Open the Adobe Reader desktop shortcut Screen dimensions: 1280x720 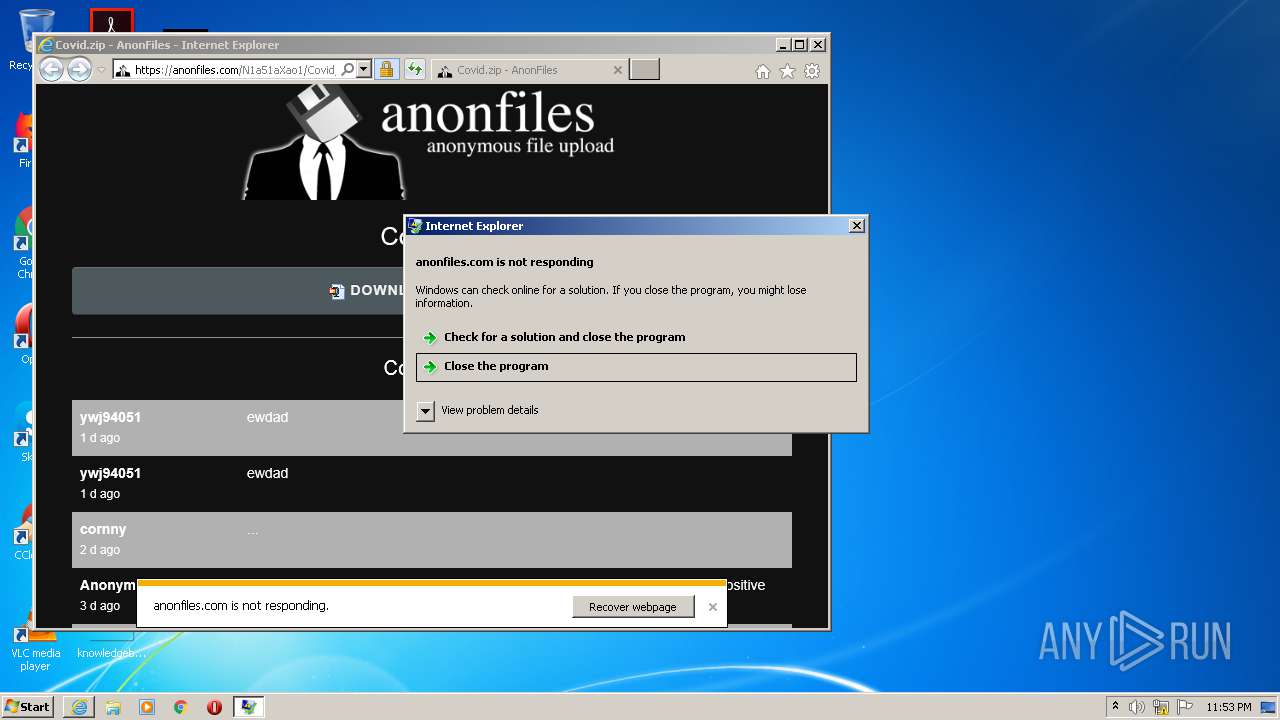111,20
